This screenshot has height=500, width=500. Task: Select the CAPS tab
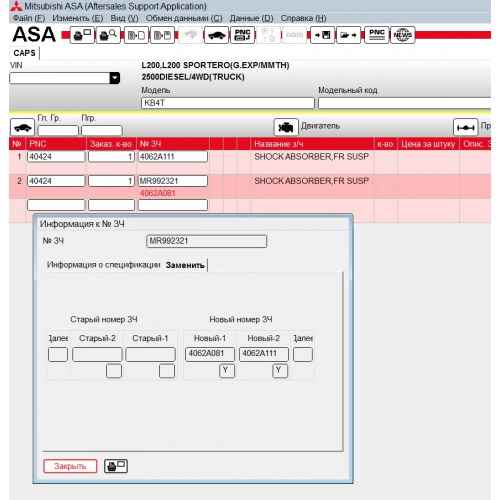[24, 53]
